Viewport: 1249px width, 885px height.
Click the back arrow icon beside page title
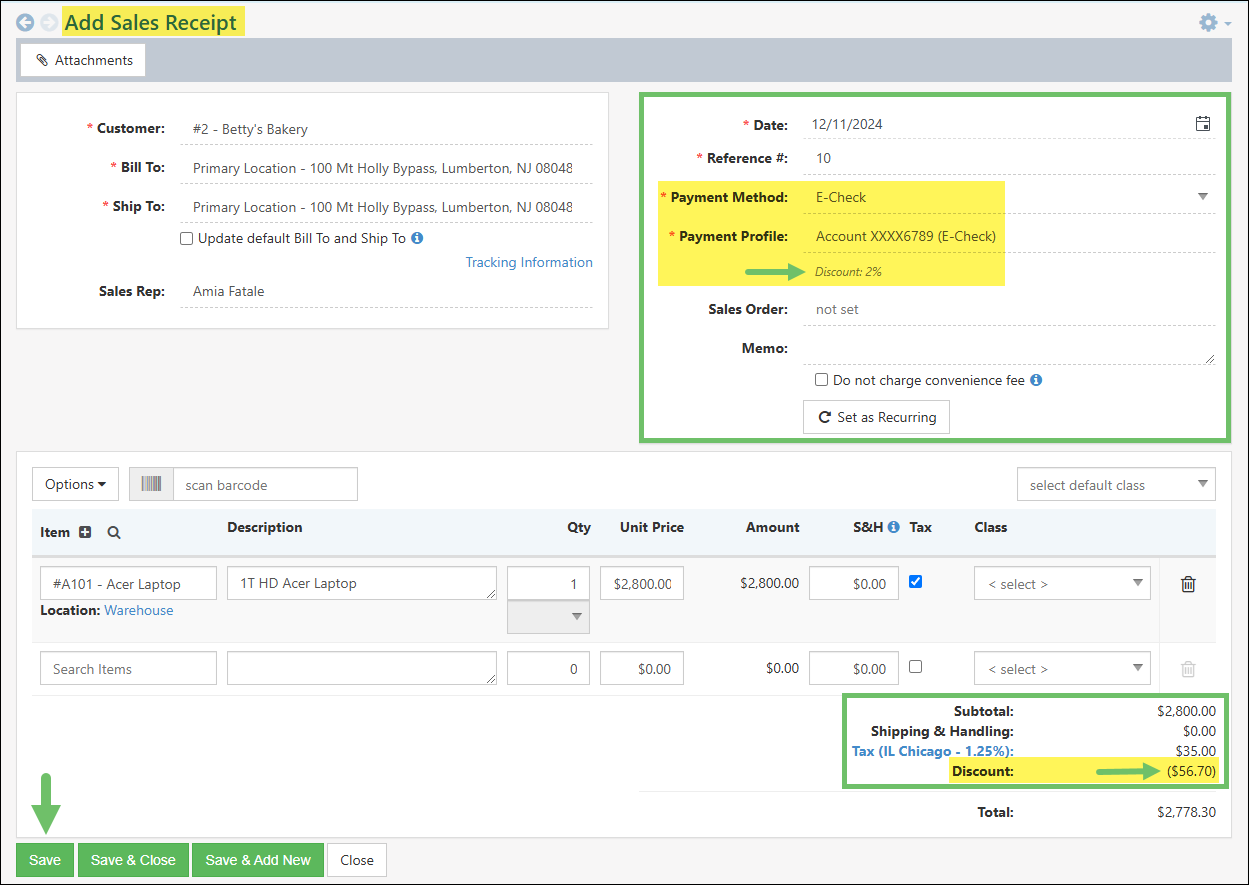[x=25, y=22]
